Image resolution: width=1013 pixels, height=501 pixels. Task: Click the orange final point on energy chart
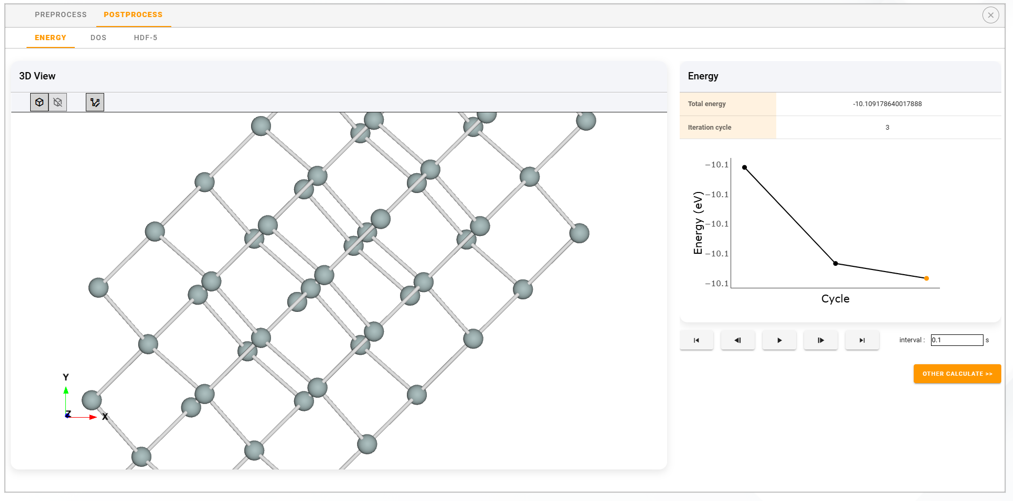(927, 278)
